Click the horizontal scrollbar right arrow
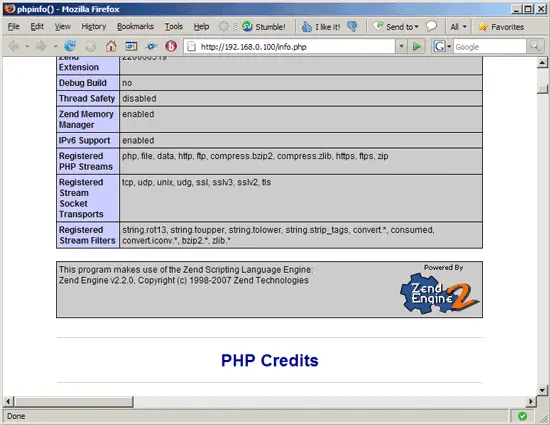 pos(531,401)
